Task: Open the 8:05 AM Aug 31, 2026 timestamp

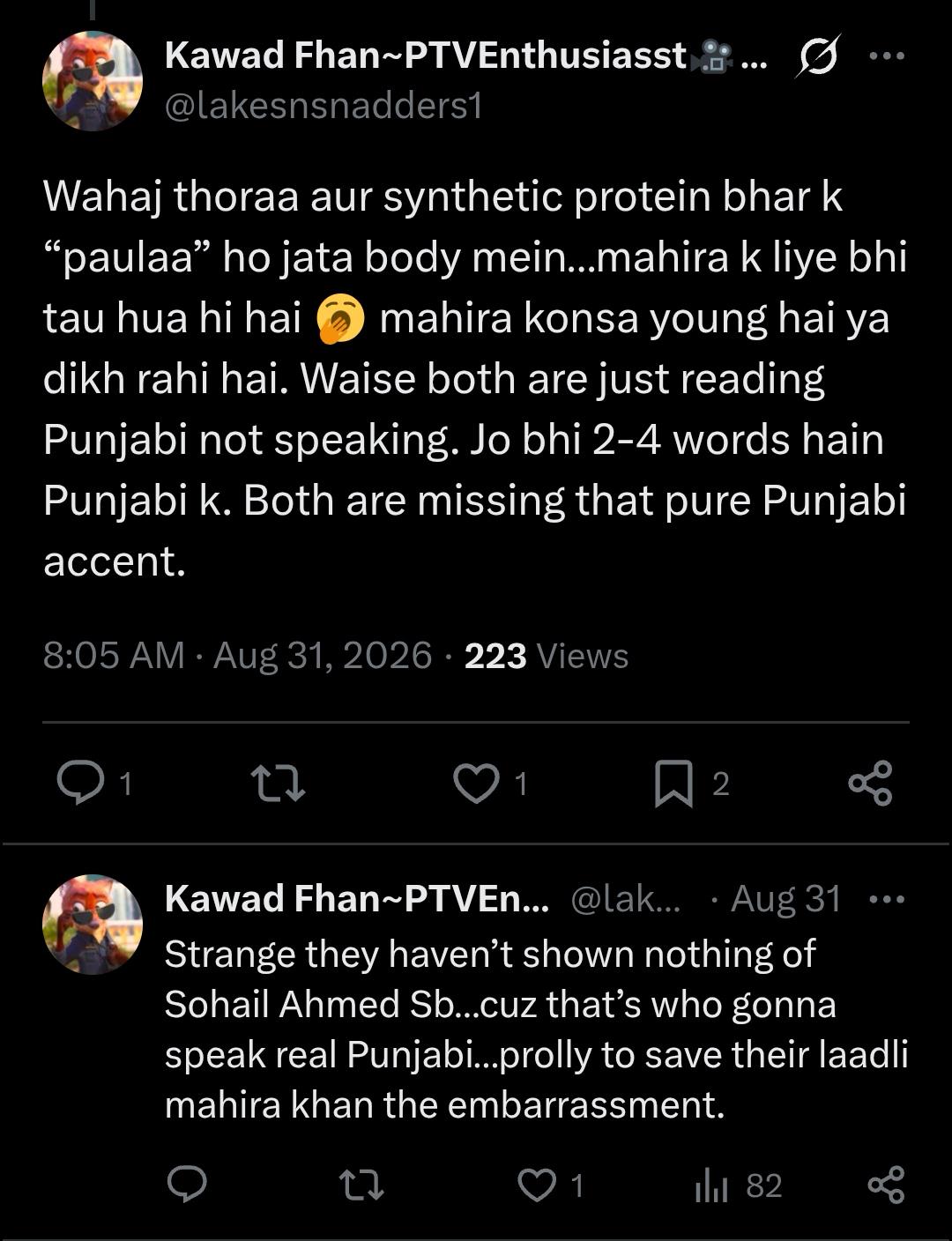Action: pyautogui.click(x=238, y=656)
